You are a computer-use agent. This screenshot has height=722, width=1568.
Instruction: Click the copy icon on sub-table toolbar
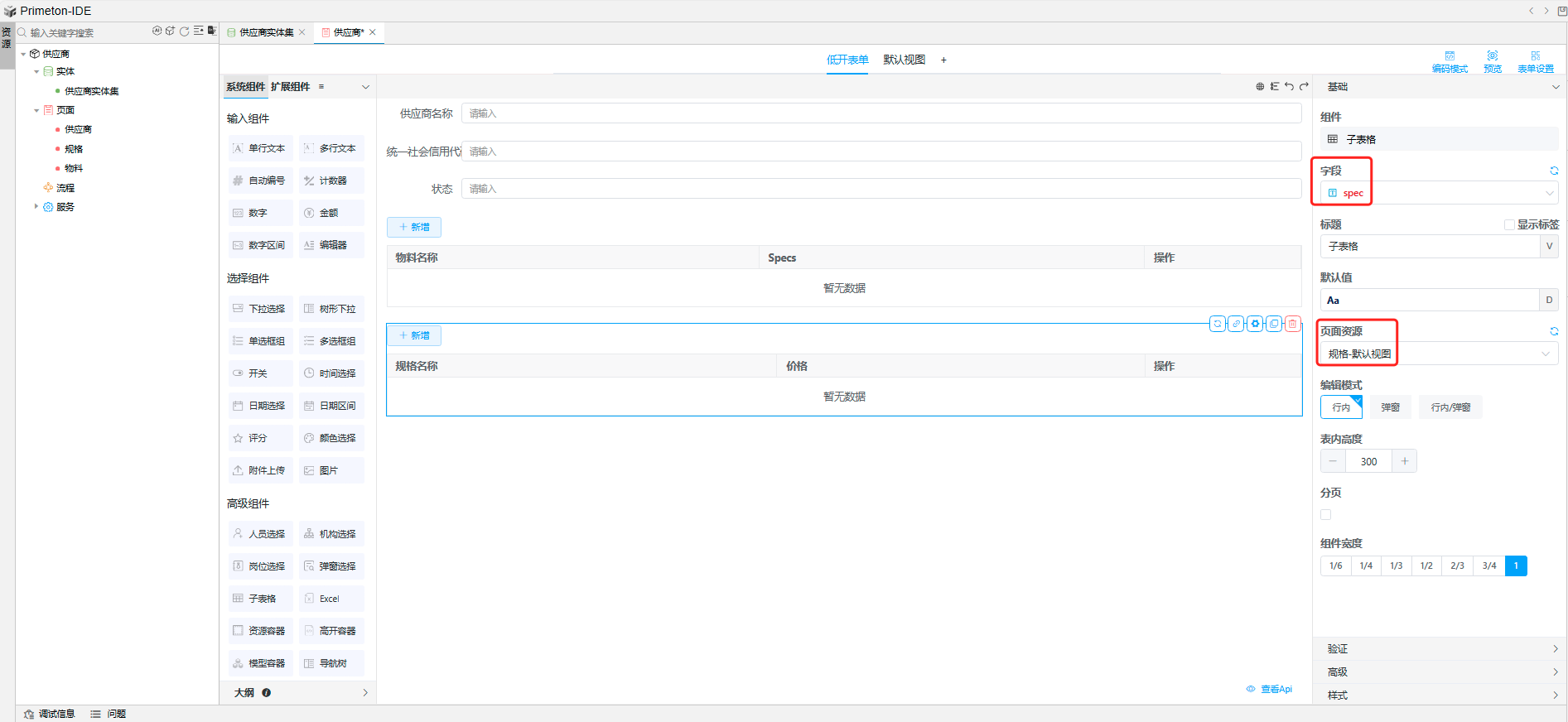pyautogui.click(x=1275, y=324)
